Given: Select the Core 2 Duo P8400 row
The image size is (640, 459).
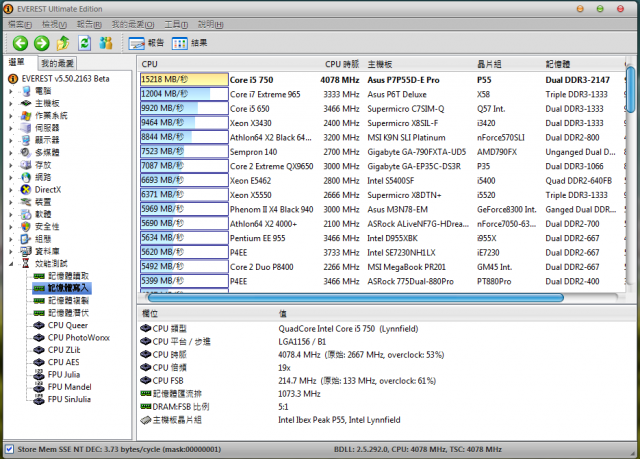Looking at the screenshot, I should (x=382, y=267).
